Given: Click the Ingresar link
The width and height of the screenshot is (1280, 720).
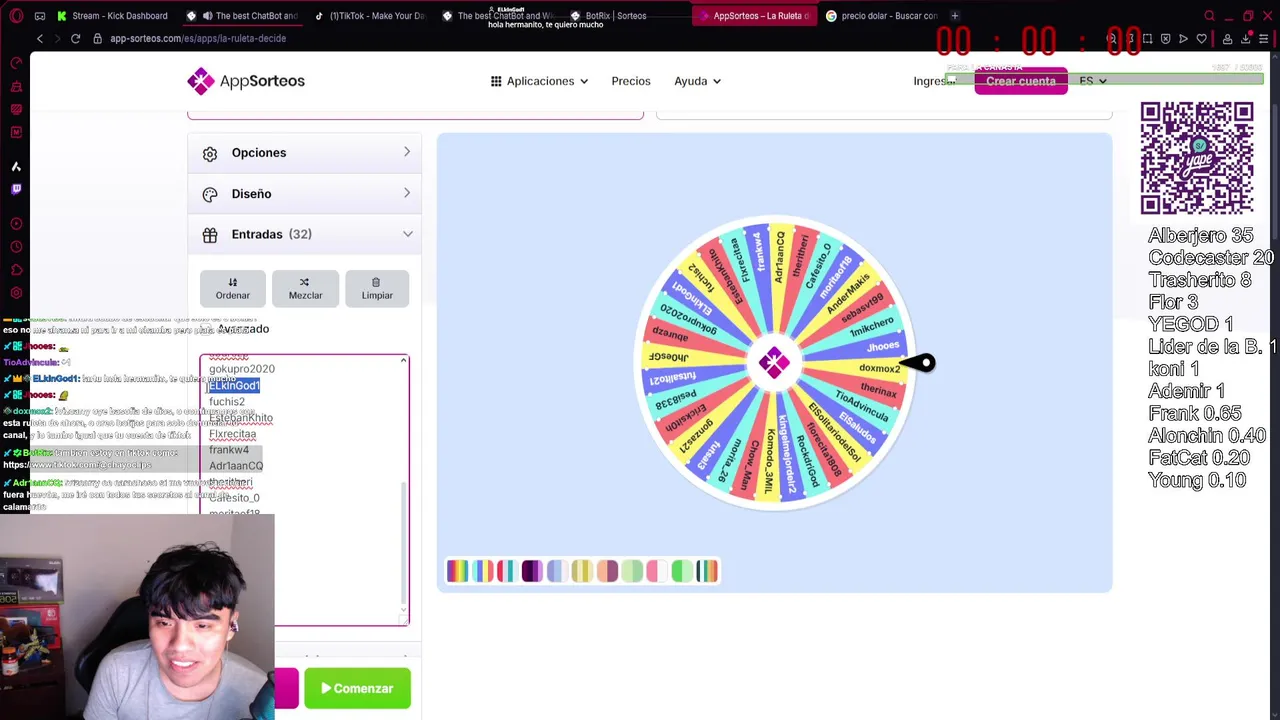Looking at the screenshot, I should [x=933, y=81].
